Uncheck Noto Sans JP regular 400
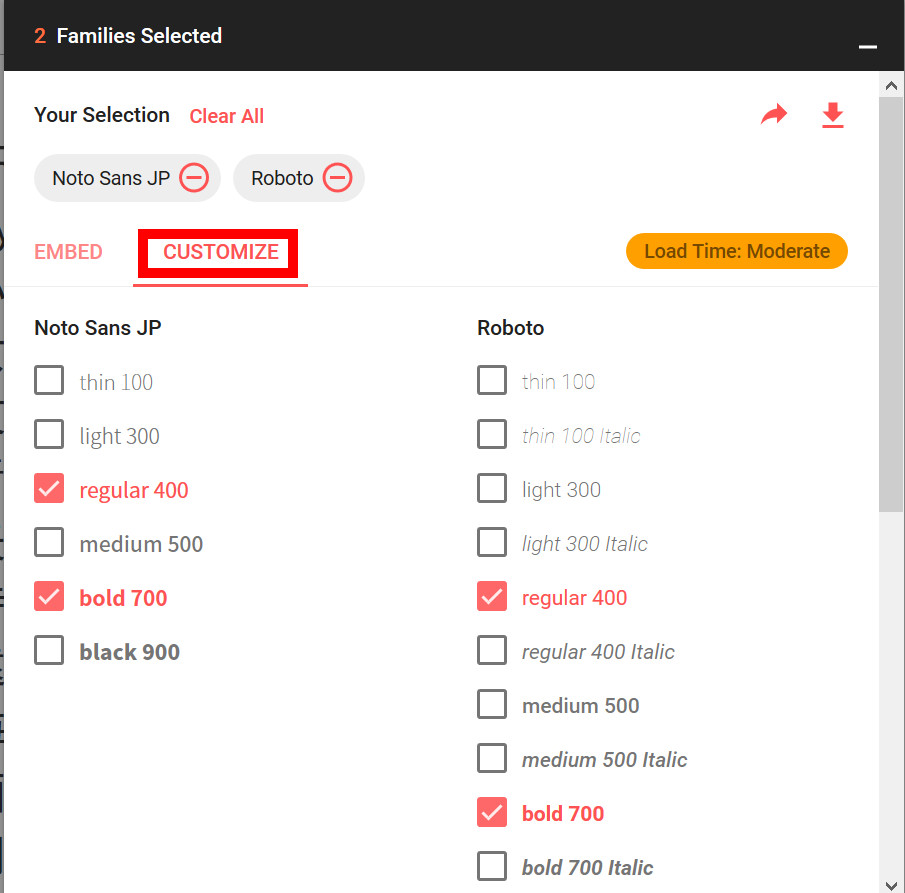The image size is (905, 893). coord(49,488)
